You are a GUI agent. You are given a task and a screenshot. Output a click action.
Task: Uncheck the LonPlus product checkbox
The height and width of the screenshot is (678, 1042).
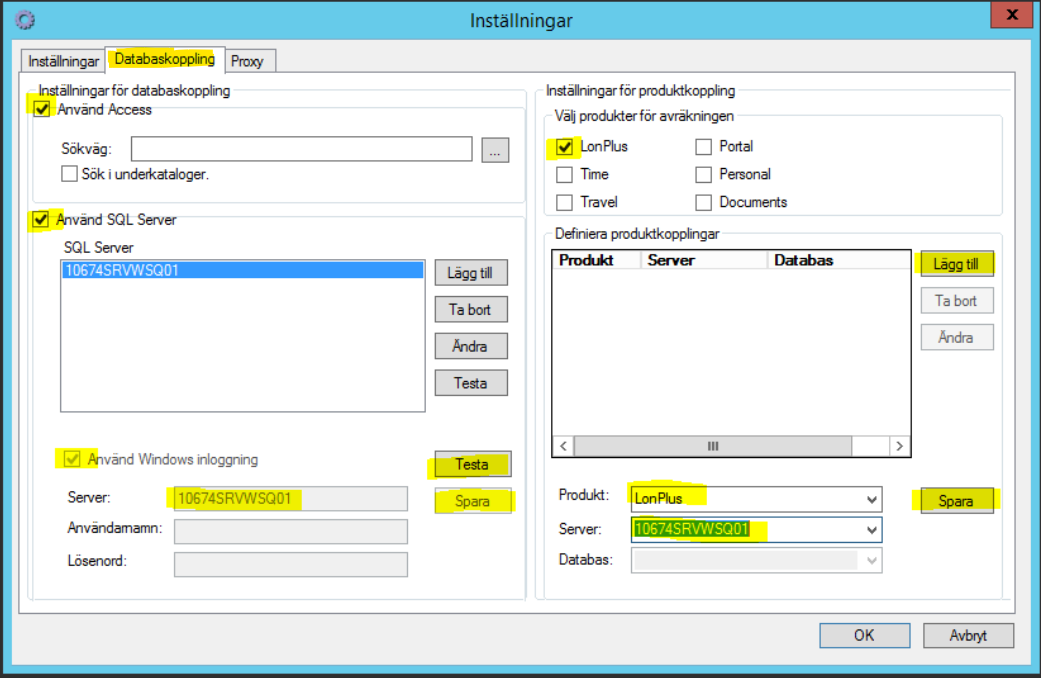pyautogui.click(x=564, y=147)
